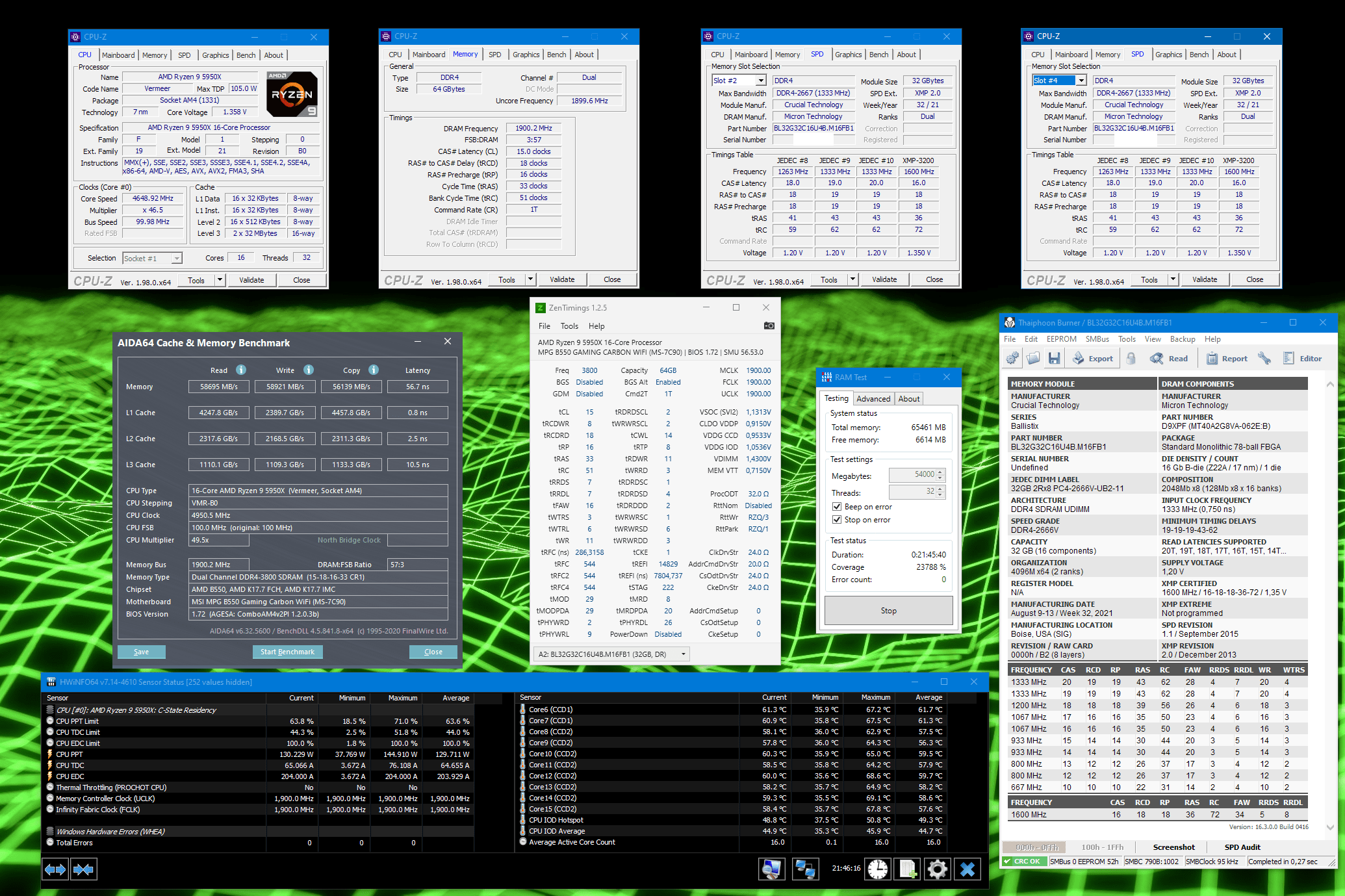This screenshot has height=896, width=1345.
Task: Open ZenTimings memory module dropdown A2
Action: [611, 654]
